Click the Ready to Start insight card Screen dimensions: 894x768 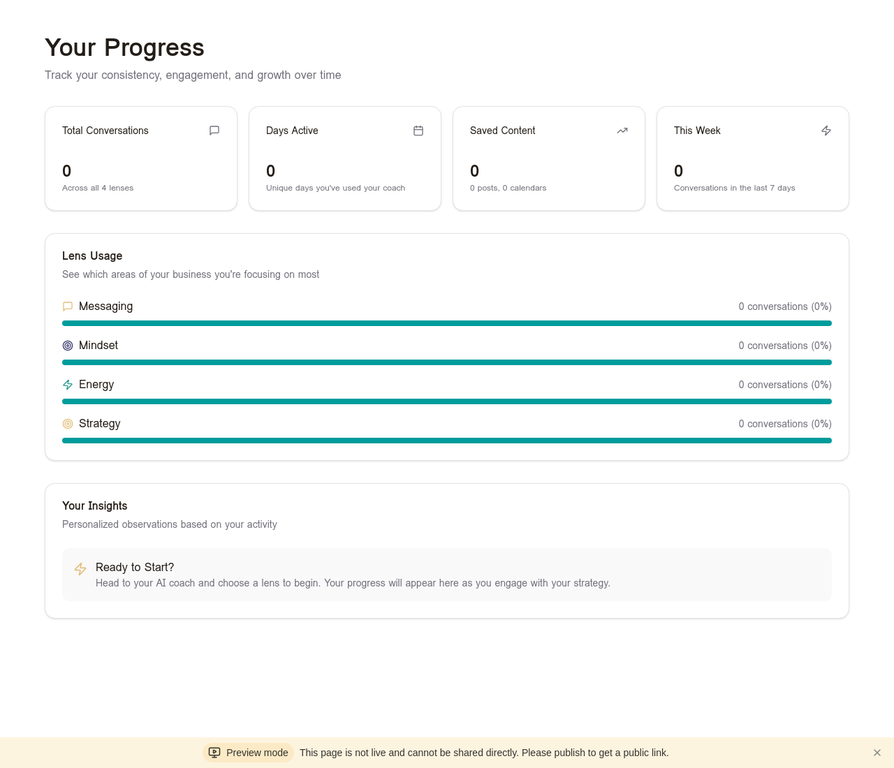(x=447, y=574)
